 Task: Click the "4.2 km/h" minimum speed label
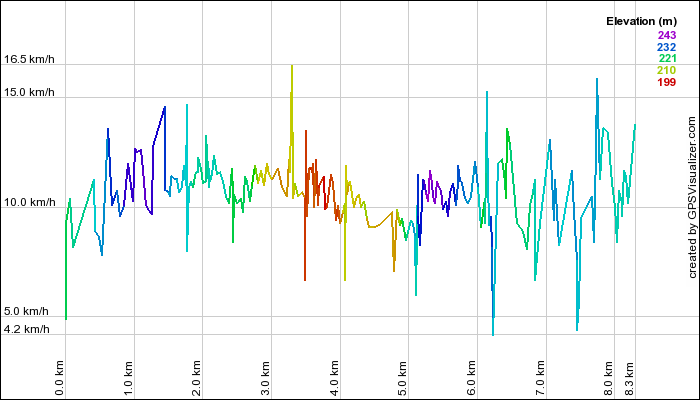click(26, 329)
